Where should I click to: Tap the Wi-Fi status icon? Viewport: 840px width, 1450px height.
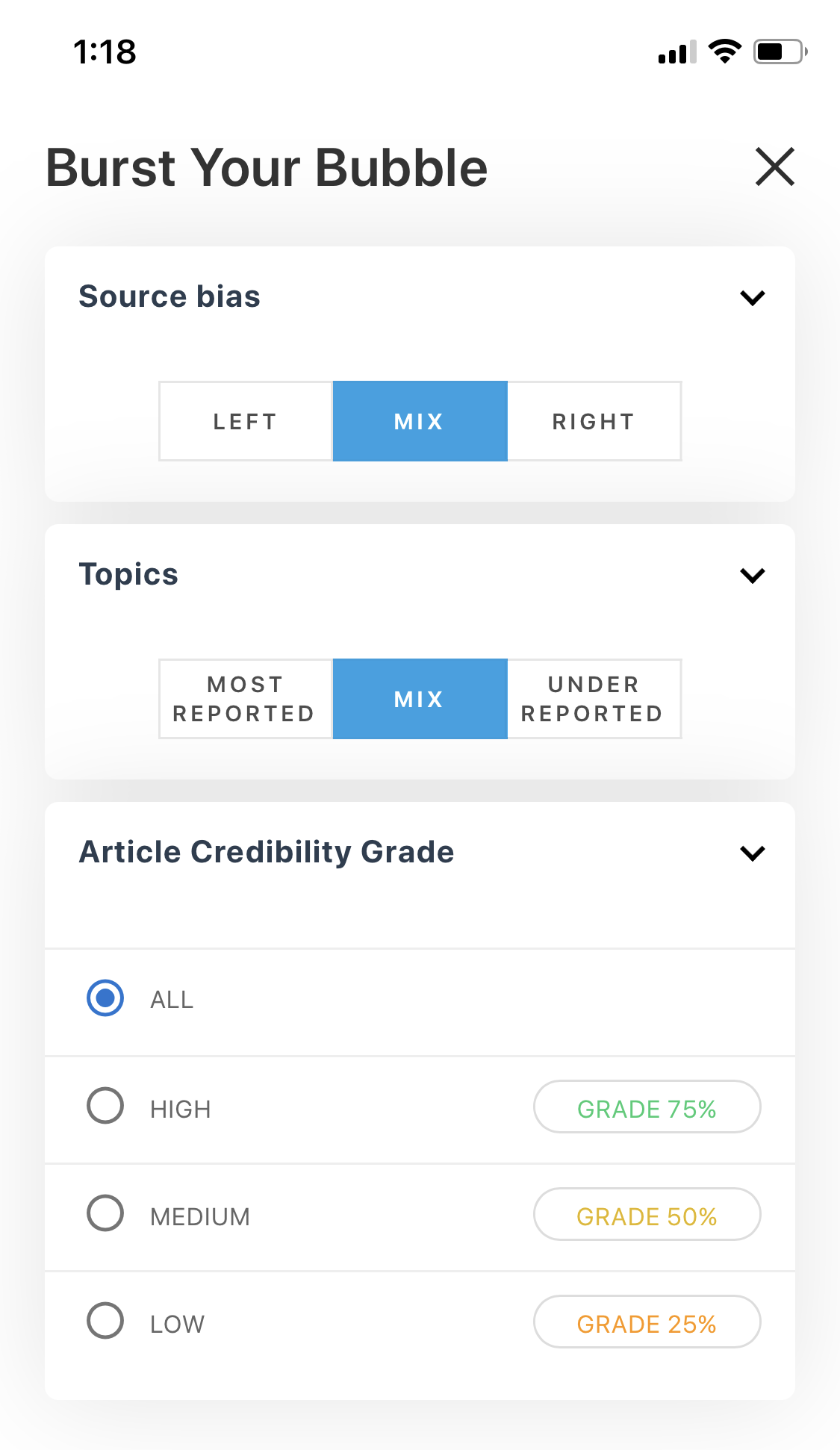click(x=724, y=52)
